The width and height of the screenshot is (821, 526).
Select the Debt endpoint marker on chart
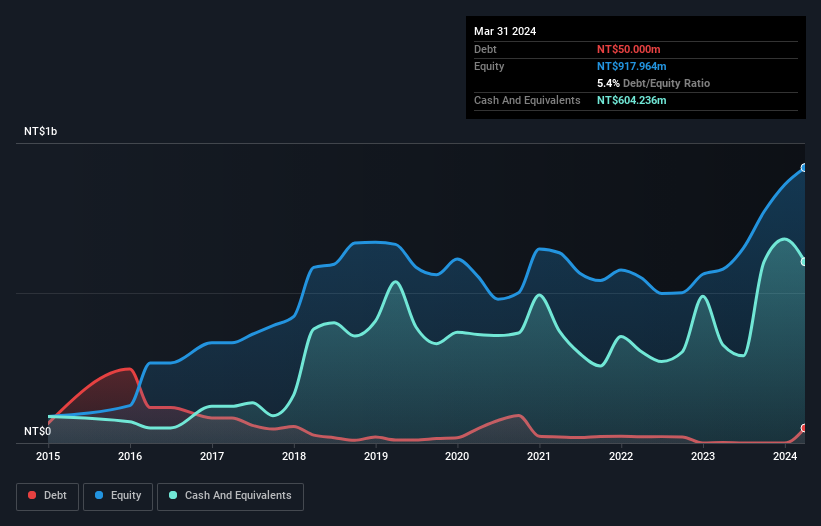point(804,428)
